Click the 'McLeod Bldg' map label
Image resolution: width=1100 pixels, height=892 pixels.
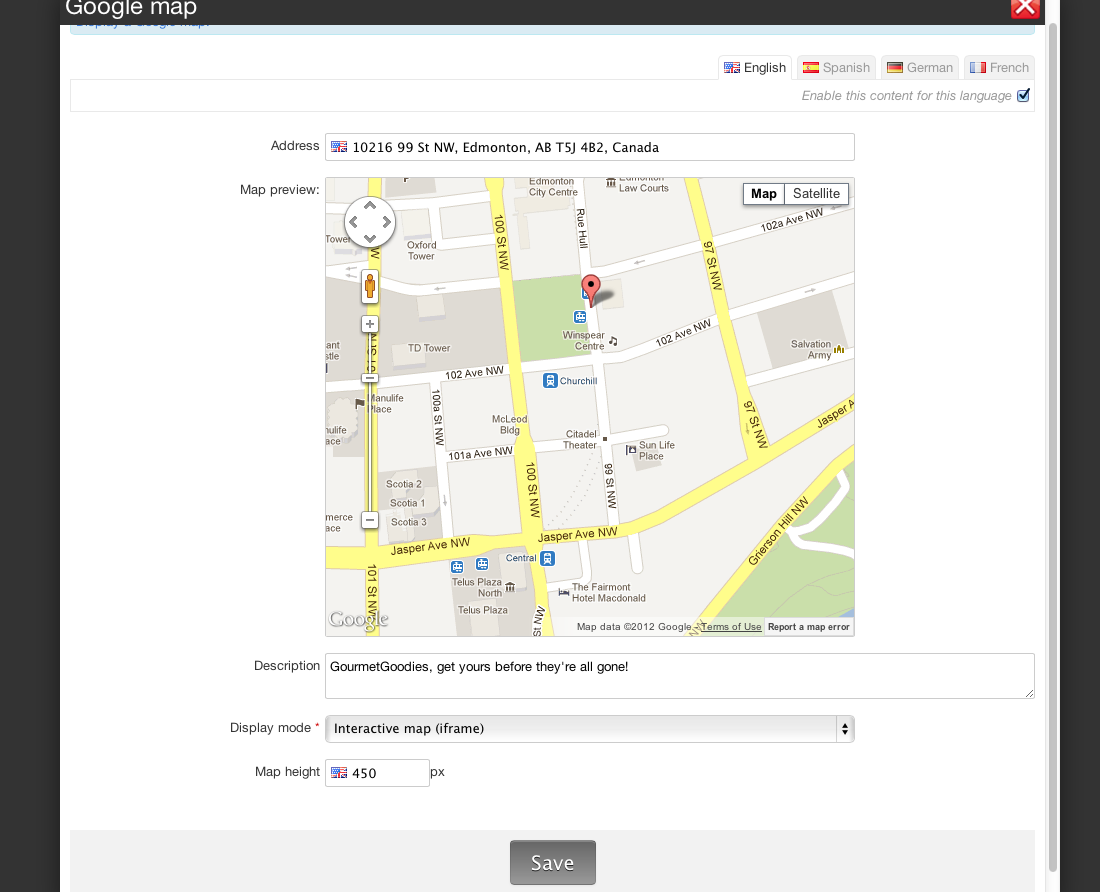tap(509, 424)
